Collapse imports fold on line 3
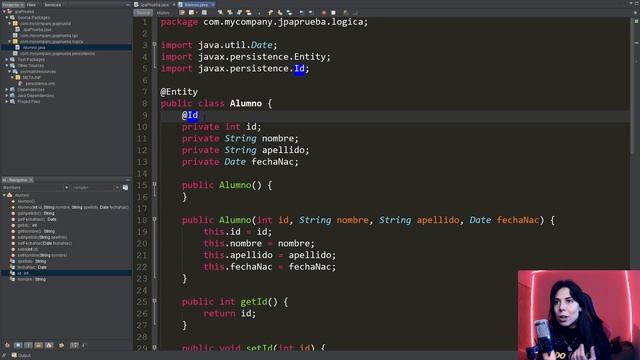This screenshot has width=640, height=360. (x=154, y=44)
